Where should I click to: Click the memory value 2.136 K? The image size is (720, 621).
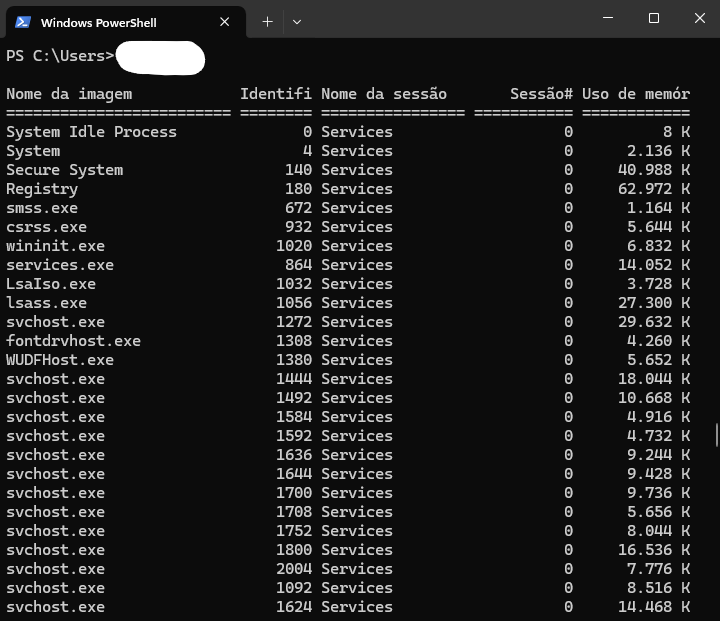click(658, 151)
